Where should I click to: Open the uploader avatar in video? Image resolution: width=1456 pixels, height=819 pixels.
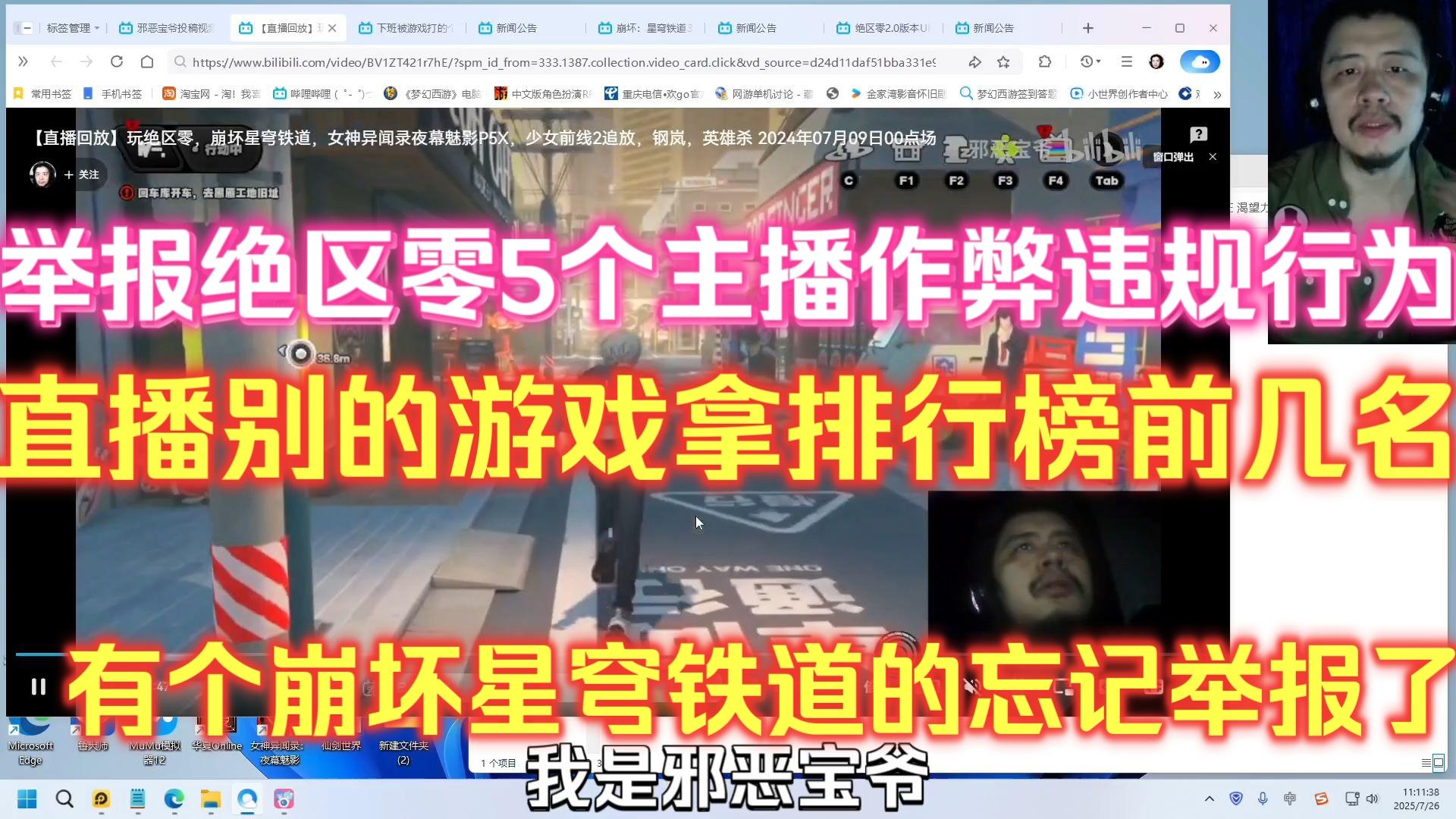pos(42,174)
